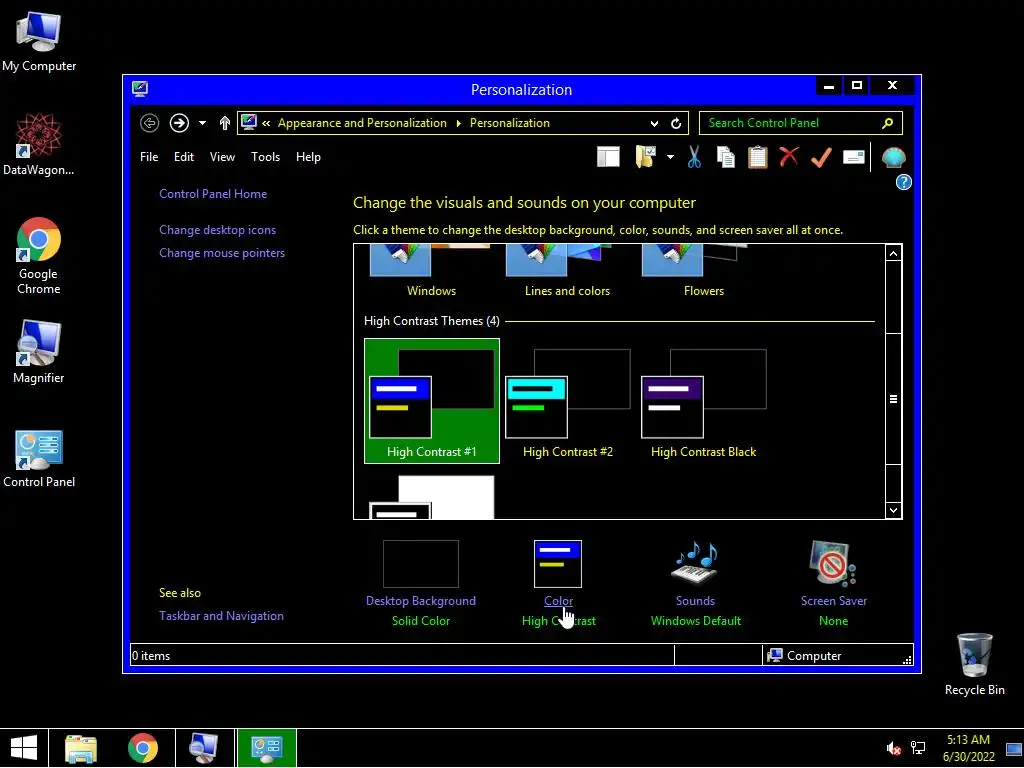
Task: Click the Personalization window title icon
Action: [140, 89]
